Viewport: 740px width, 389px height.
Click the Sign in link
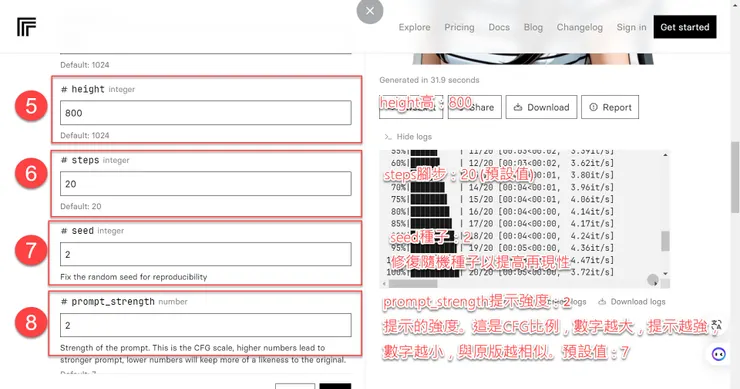click(x=631, y=27)
